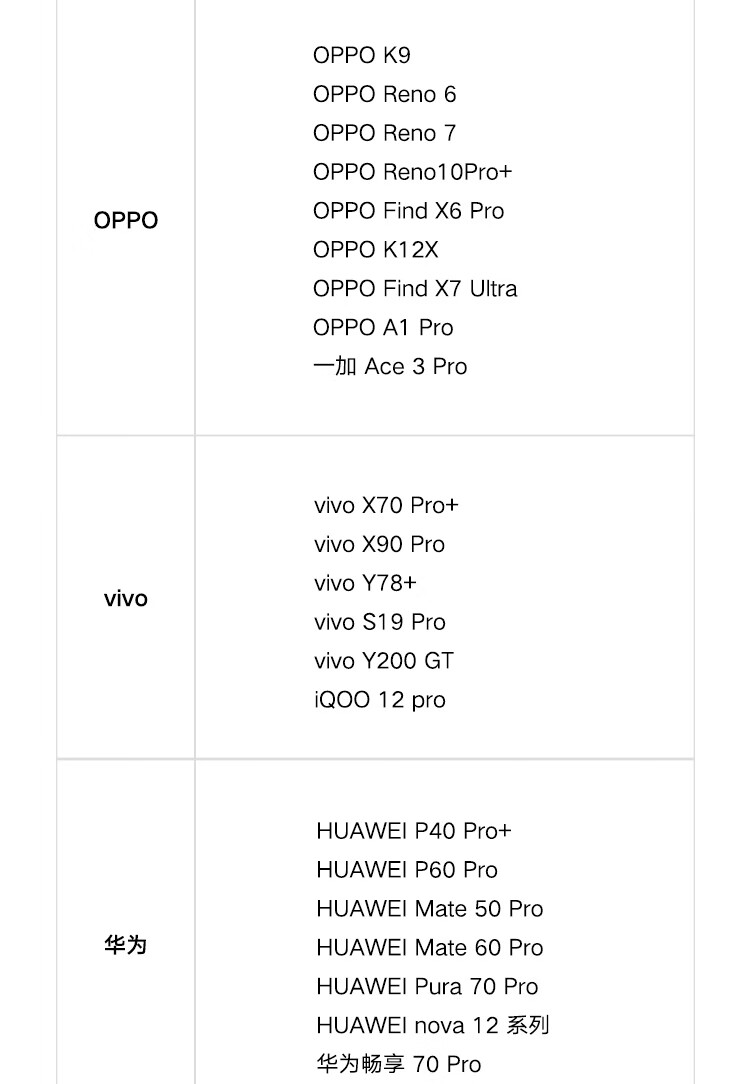Select vivo Y78+ in the list
750x1084 pixels.
coord(365,583)
